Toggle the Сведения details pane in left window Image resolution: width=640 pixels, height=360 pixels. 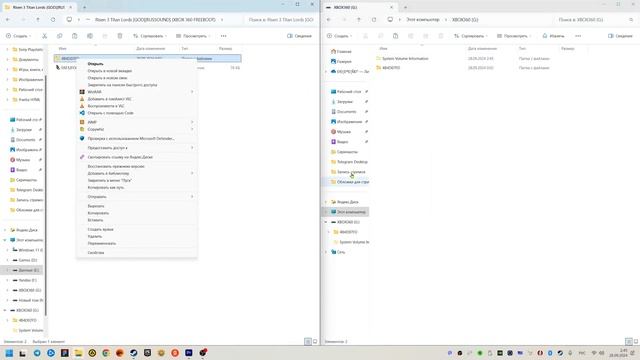point(299,36)
